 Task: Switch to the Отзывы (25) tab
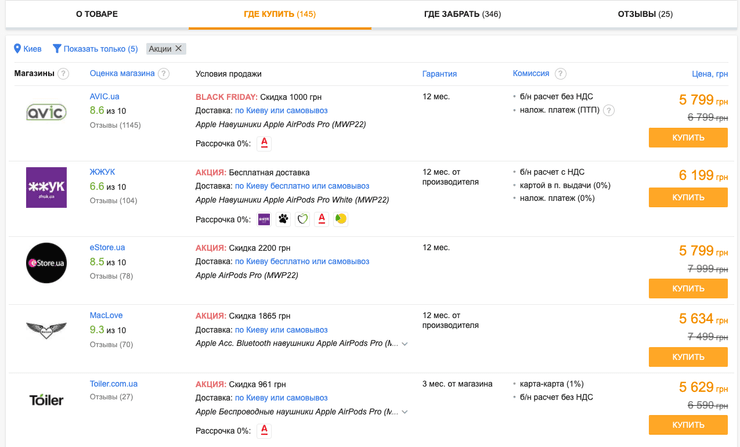[645, 14]
